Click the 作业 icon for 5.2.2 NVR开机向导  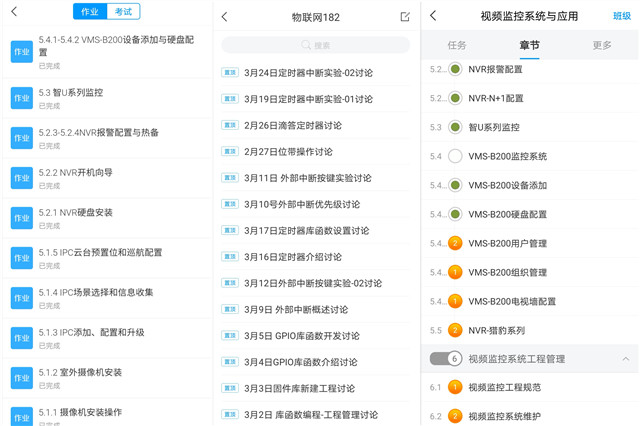click(21, 177)
